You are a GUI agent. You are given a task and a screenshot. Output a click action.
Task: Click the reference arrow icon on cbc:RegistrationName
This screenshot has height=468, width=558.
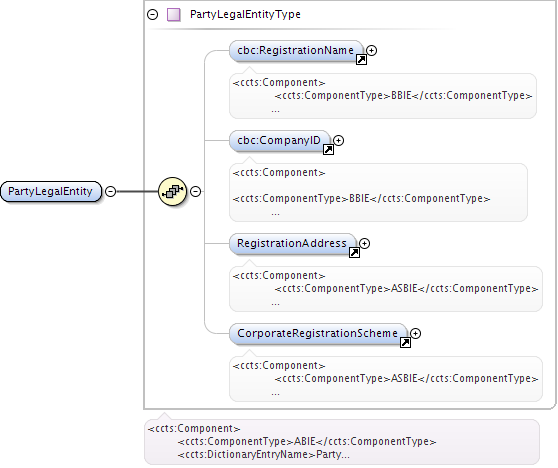click(x=361, y=60)
